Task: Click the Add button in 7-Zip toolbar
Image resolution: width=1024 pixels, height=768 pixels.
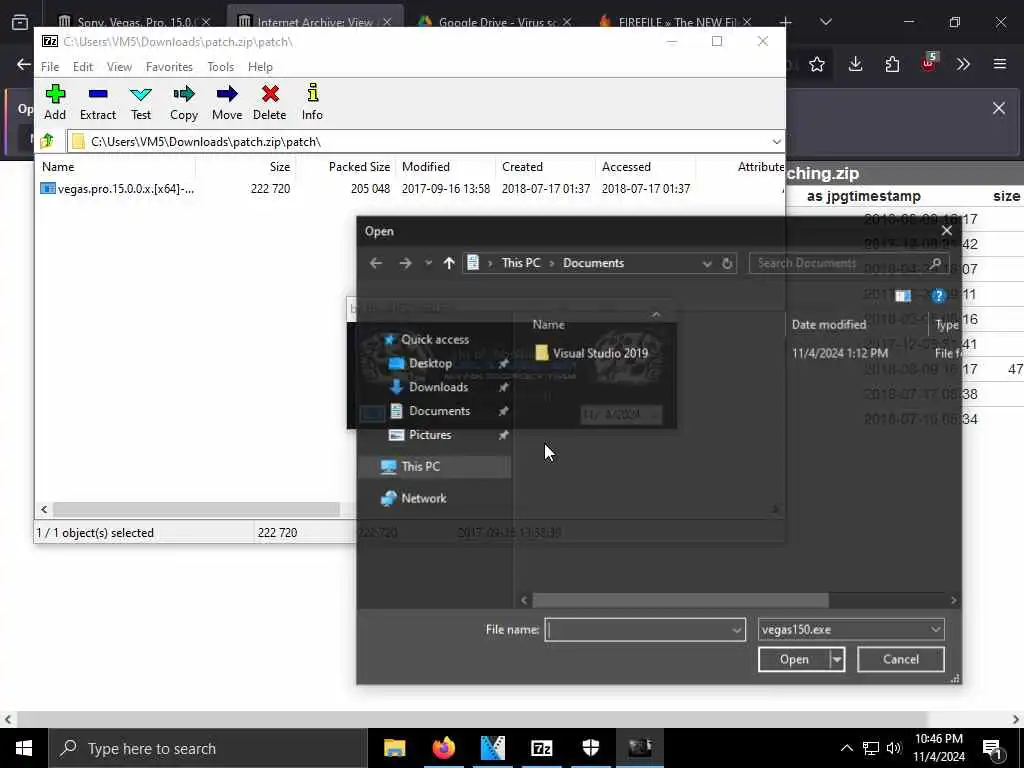Action: (x=55, y=102)
